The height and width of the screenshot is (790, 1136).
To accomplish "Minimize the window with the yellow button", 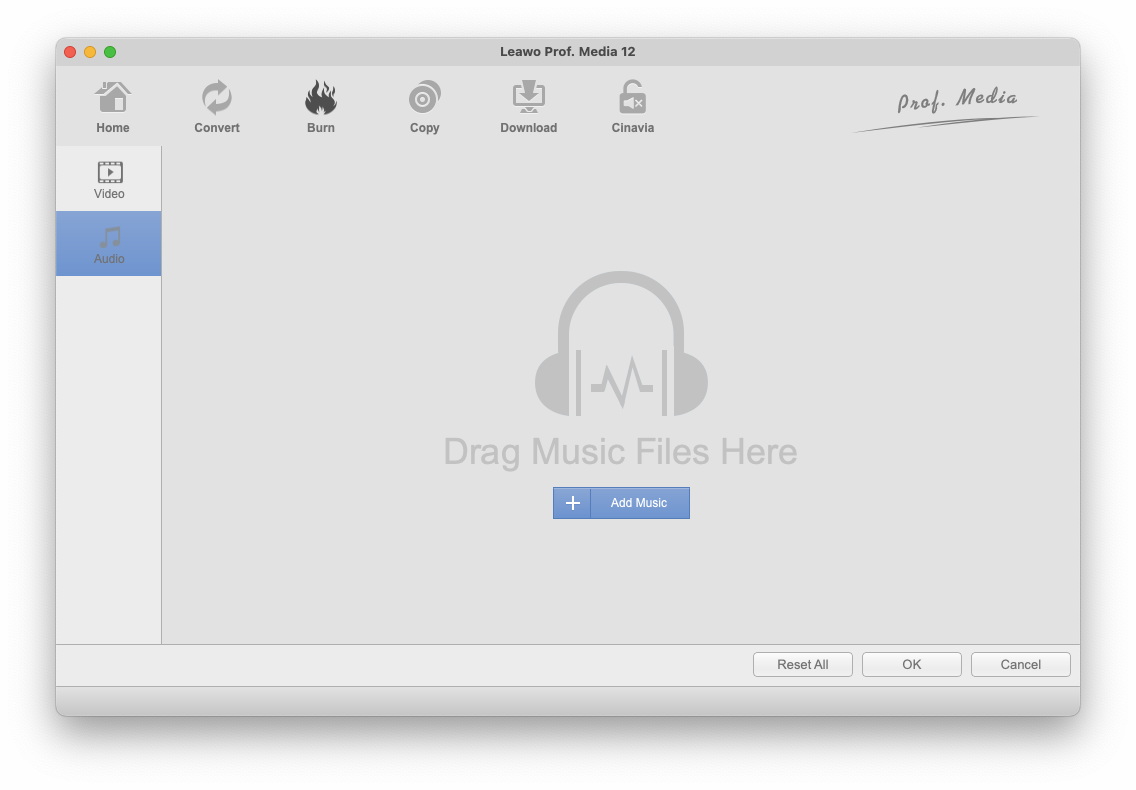I will click(90, 52).
